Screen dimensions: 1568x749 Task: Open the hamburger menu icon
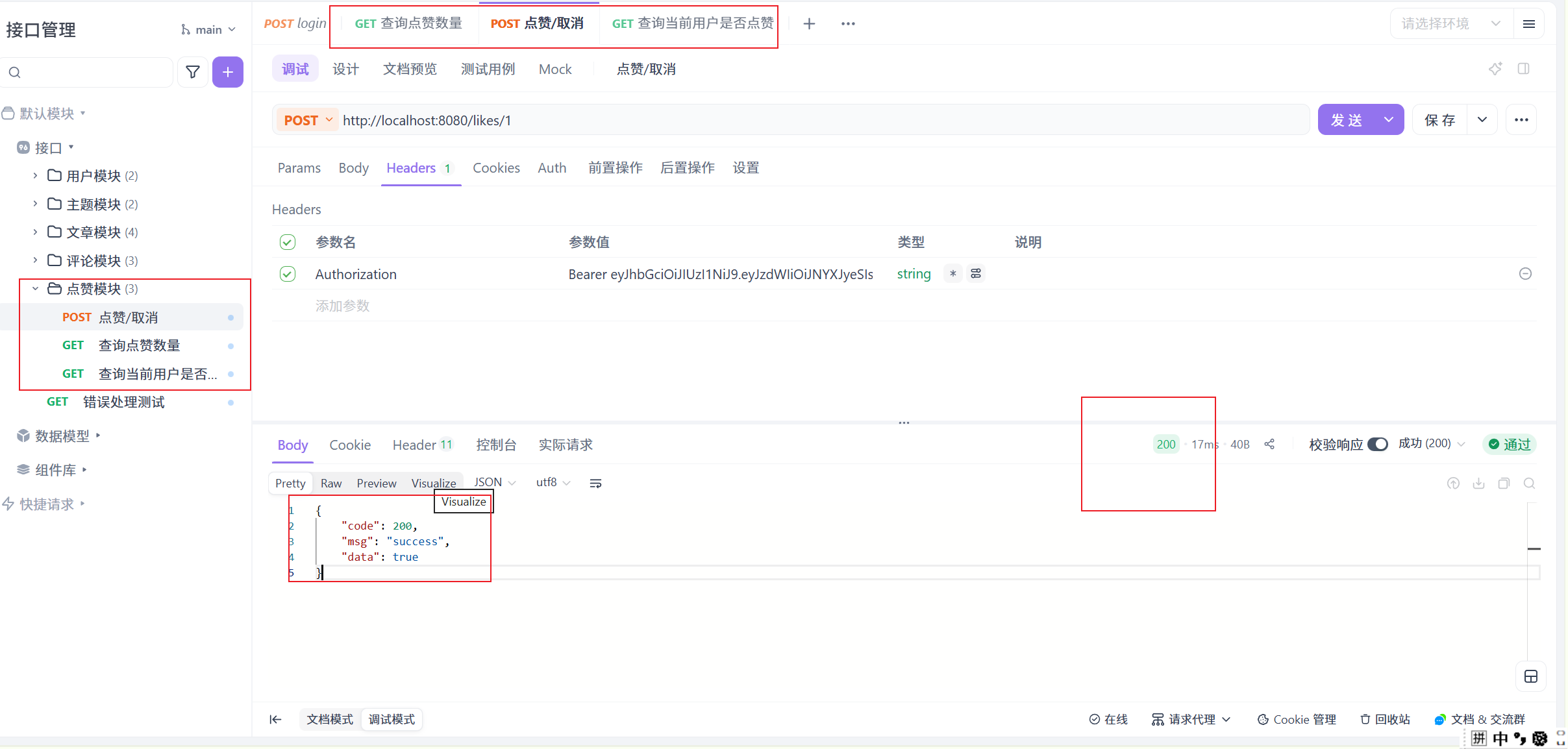click(1529, 24)
